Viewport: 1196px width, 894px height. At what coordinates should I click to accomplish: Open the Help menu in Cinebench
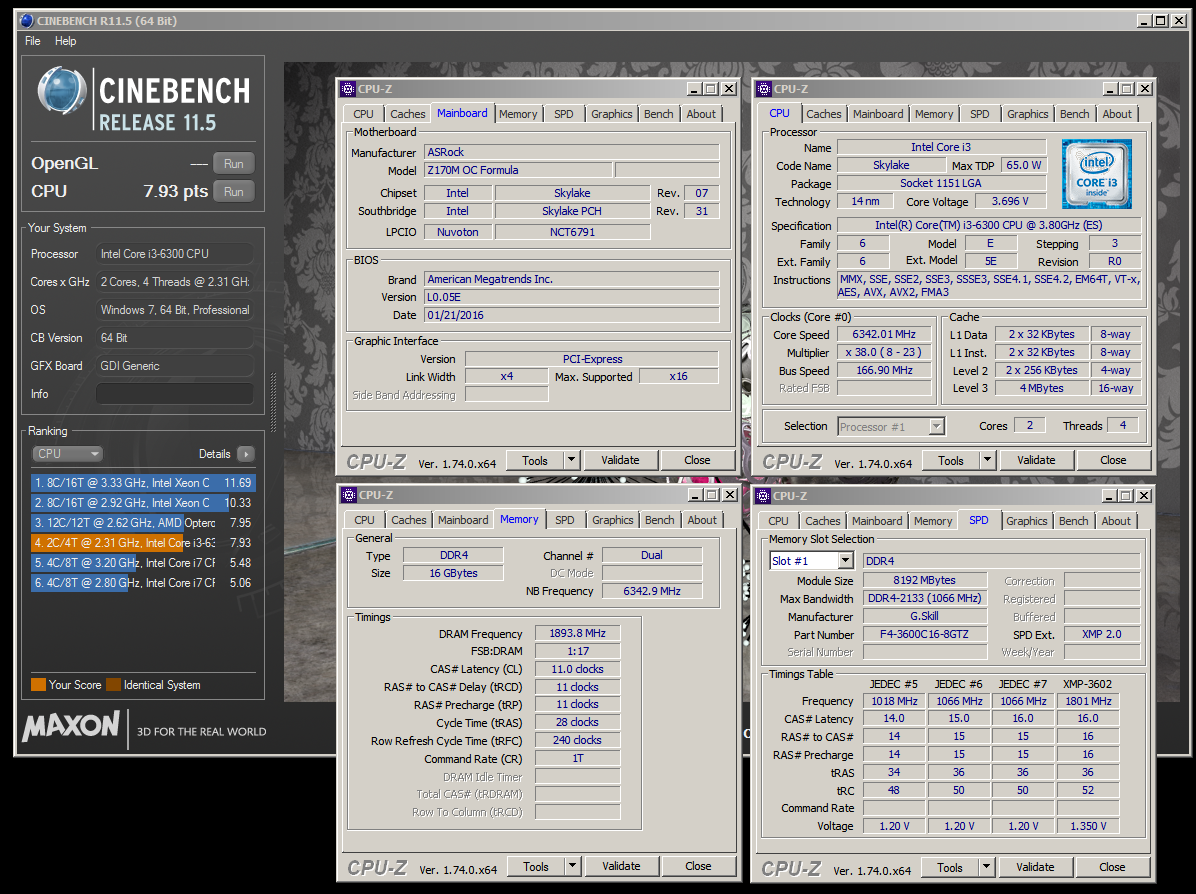(x=66, y=41)
